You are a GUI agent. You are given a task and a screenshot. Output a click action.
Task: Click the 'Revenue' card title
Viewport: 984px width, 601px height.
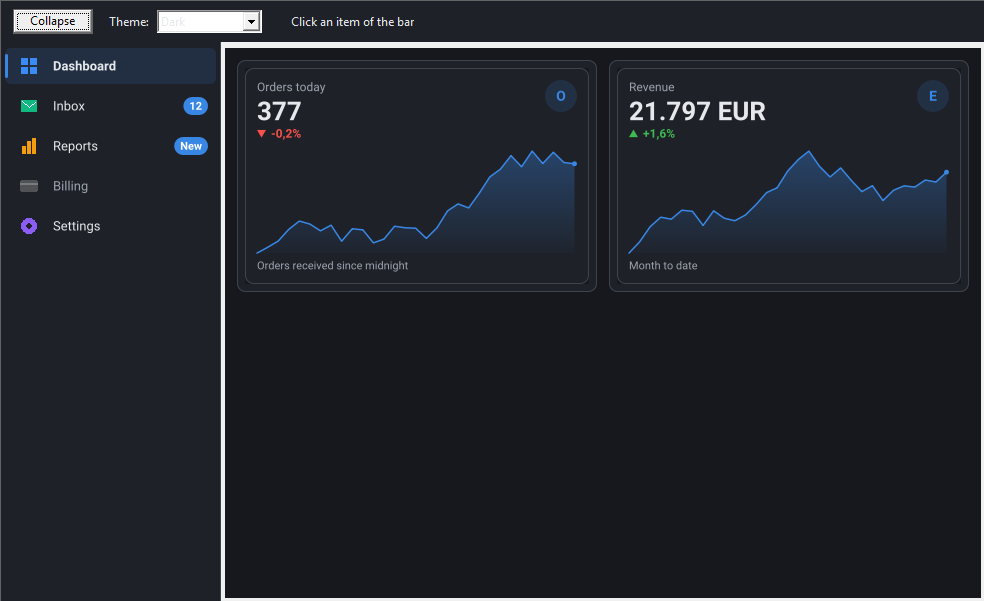[651, 87]
